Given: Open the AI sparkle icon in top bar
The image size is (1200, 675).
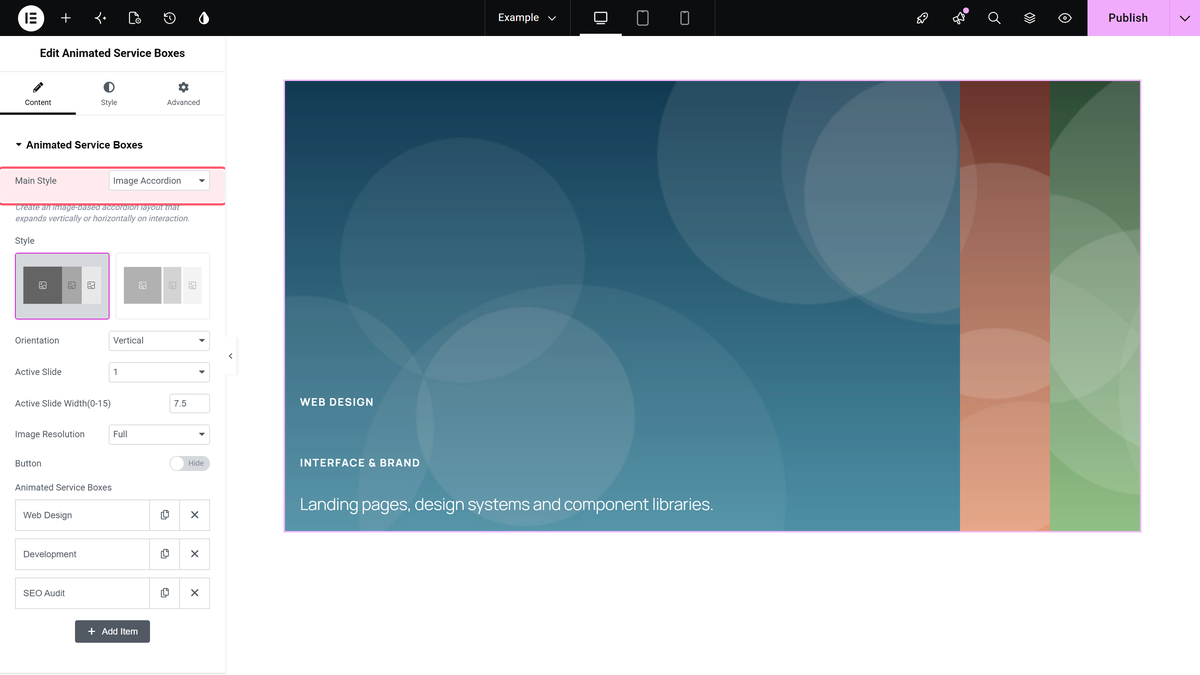Looking at the screenshot, I should coord(100,18).
